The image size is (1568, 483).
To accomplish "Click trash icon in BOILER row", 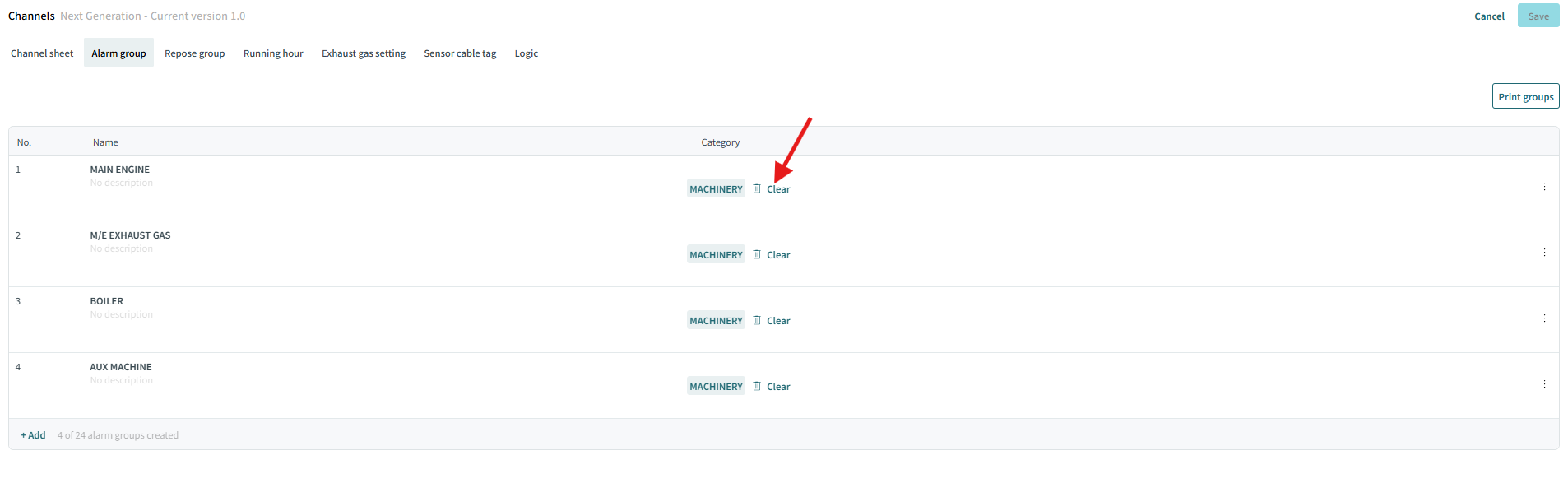I will (x=757, y=320).
